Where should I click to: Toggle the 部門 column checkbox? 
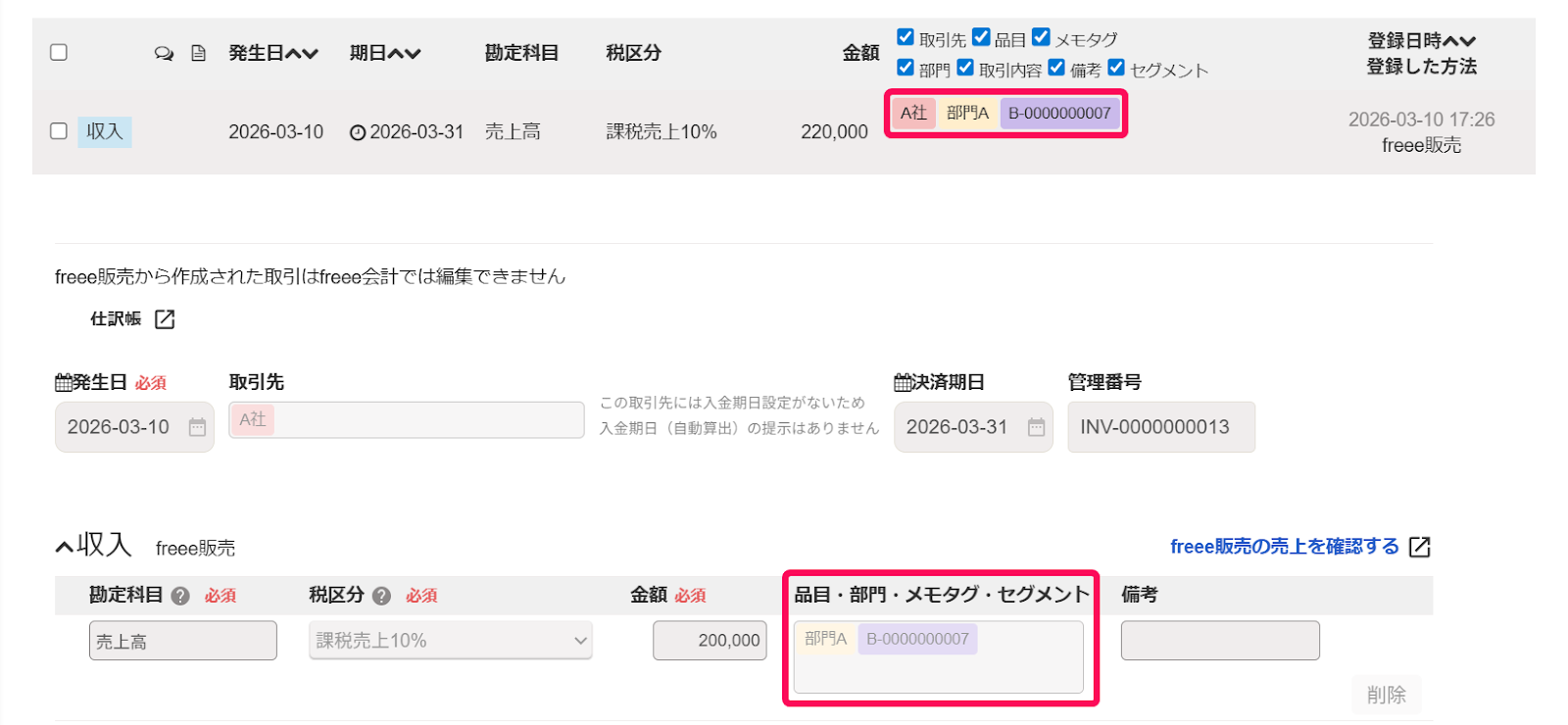pyautogui.click(x=906, y=68)
